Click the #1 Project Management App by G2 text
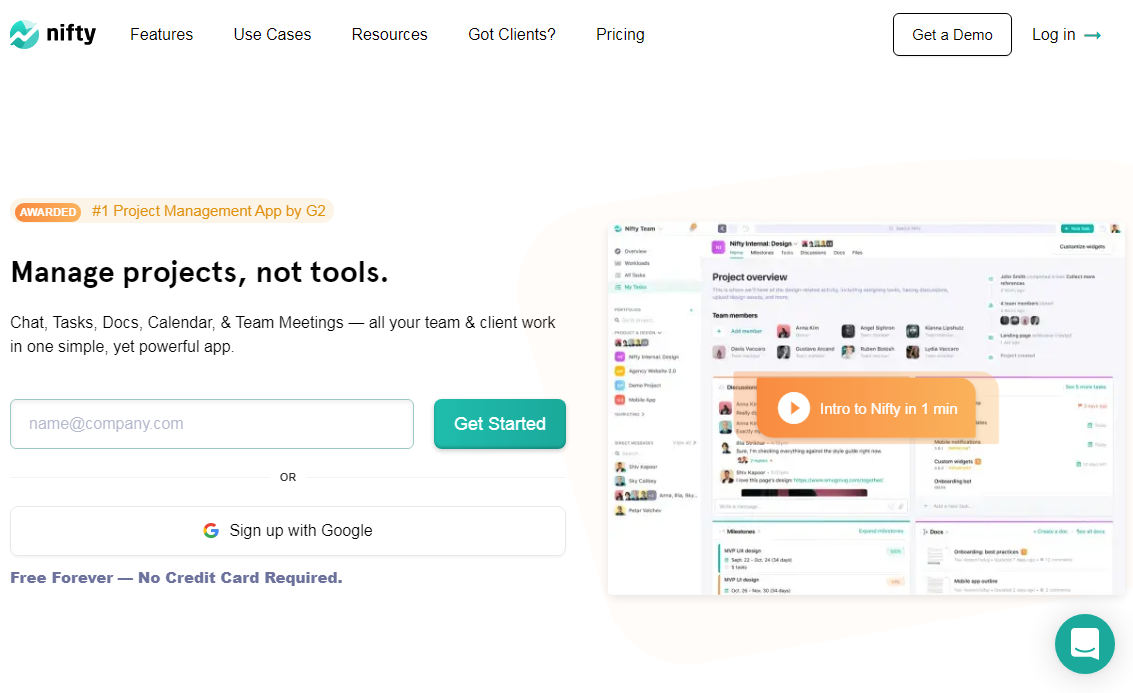This screenshot has width=1133, height=693. coord(209,211)
